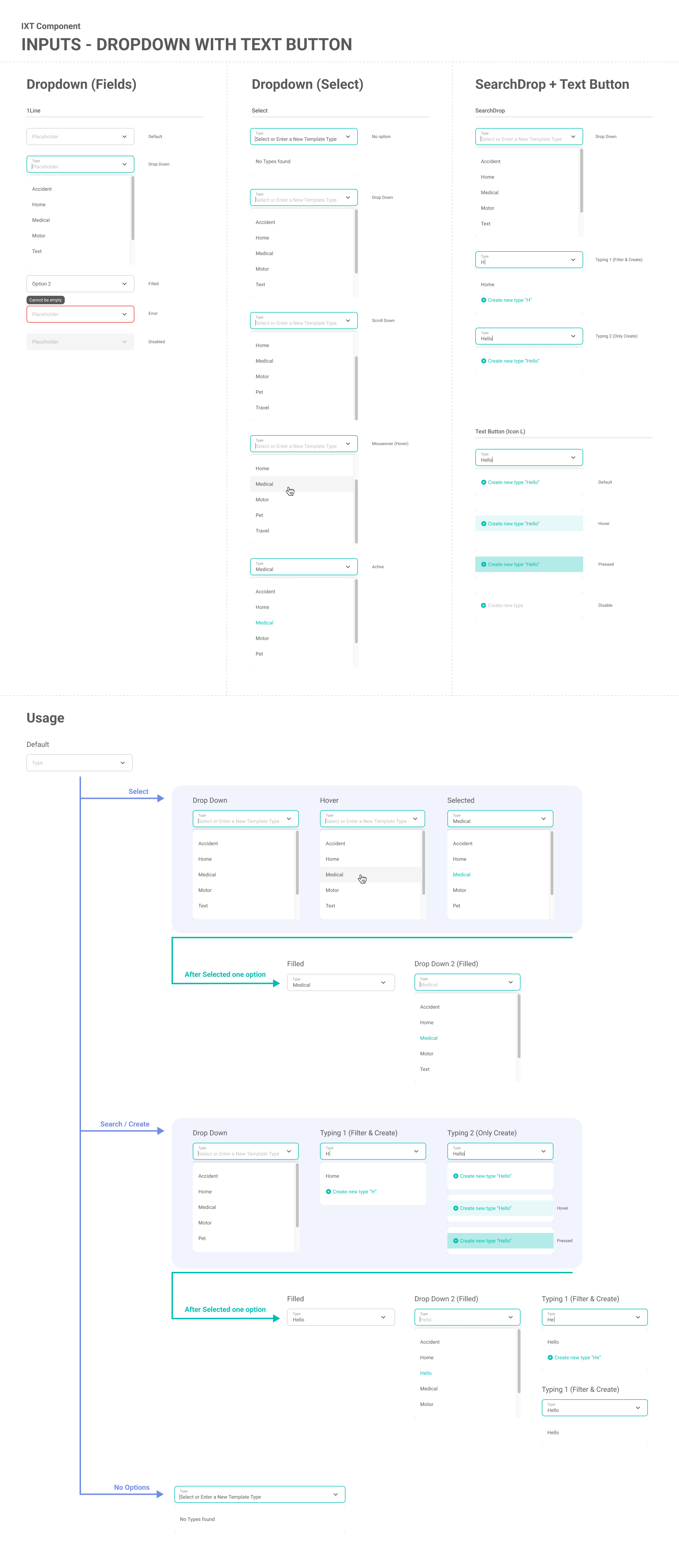Select the teal highlighted Hello list option
The width and height of the screenshot is (679, 1568).
[x=426, y=1373]
